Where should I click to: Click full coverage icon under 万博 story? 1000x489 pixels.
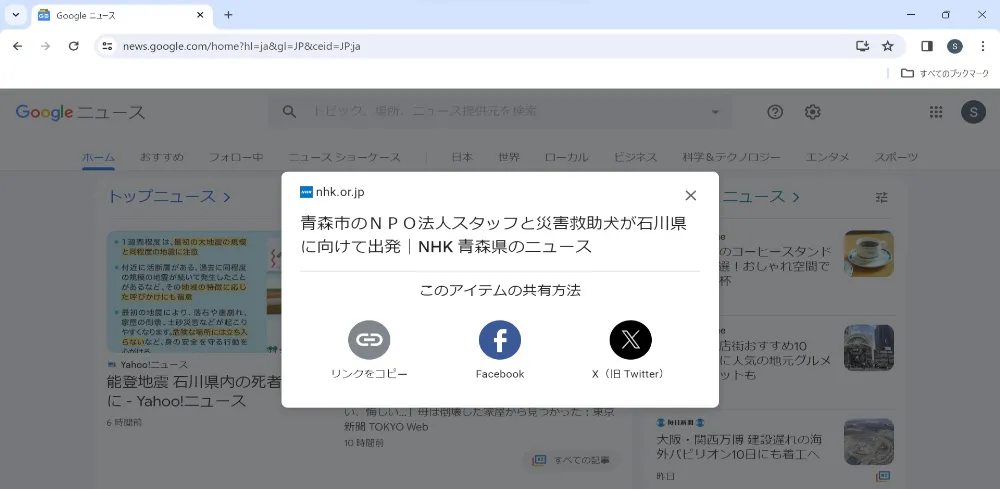[x=883, y=476]
